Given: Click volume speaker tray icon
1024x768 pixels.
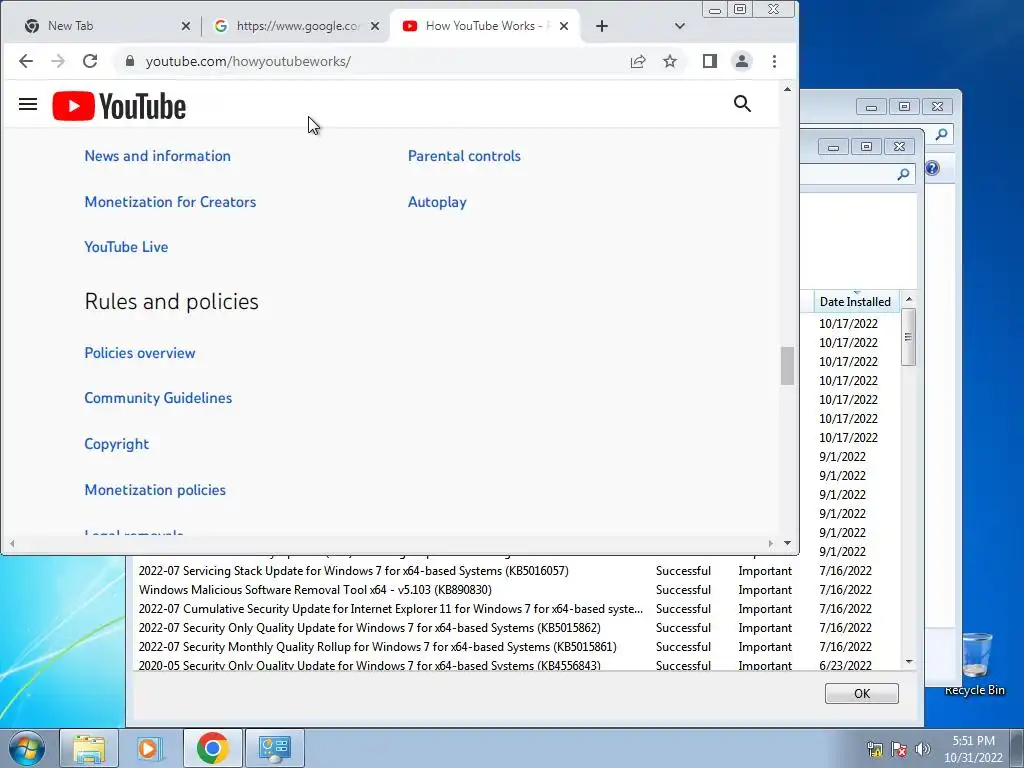Looking at the screenshot, I should pyautogui.click(x=923, y=749).
